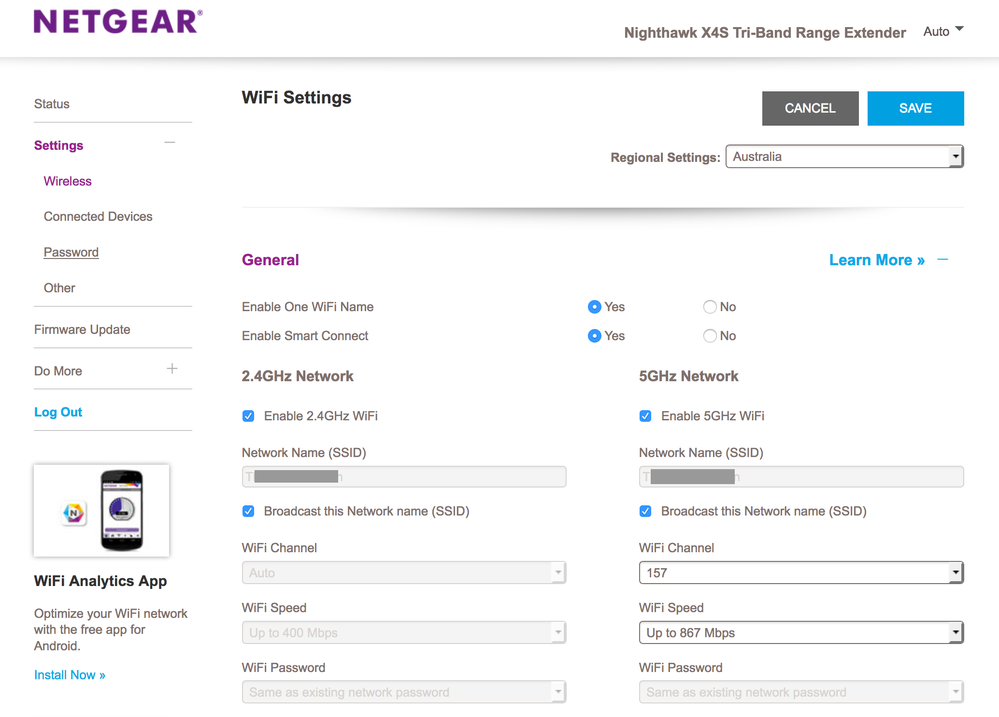Click the 2.4GHz Network Name SSID field

click(x=404, y=477)
